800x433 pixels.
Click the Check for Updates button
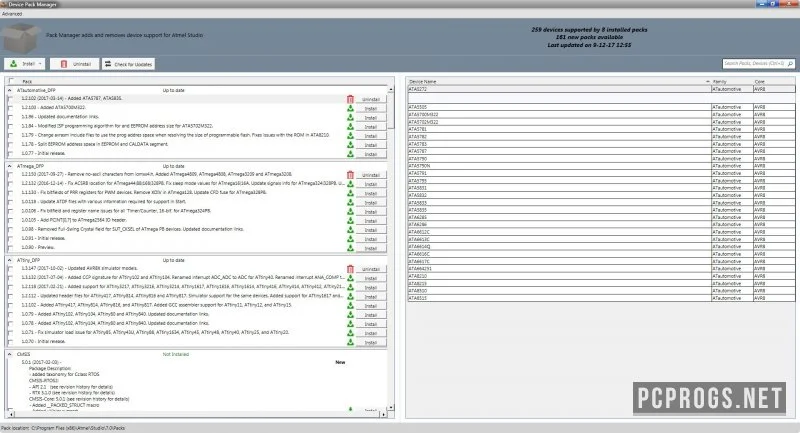pyautogui.click(x=128, y=64)
